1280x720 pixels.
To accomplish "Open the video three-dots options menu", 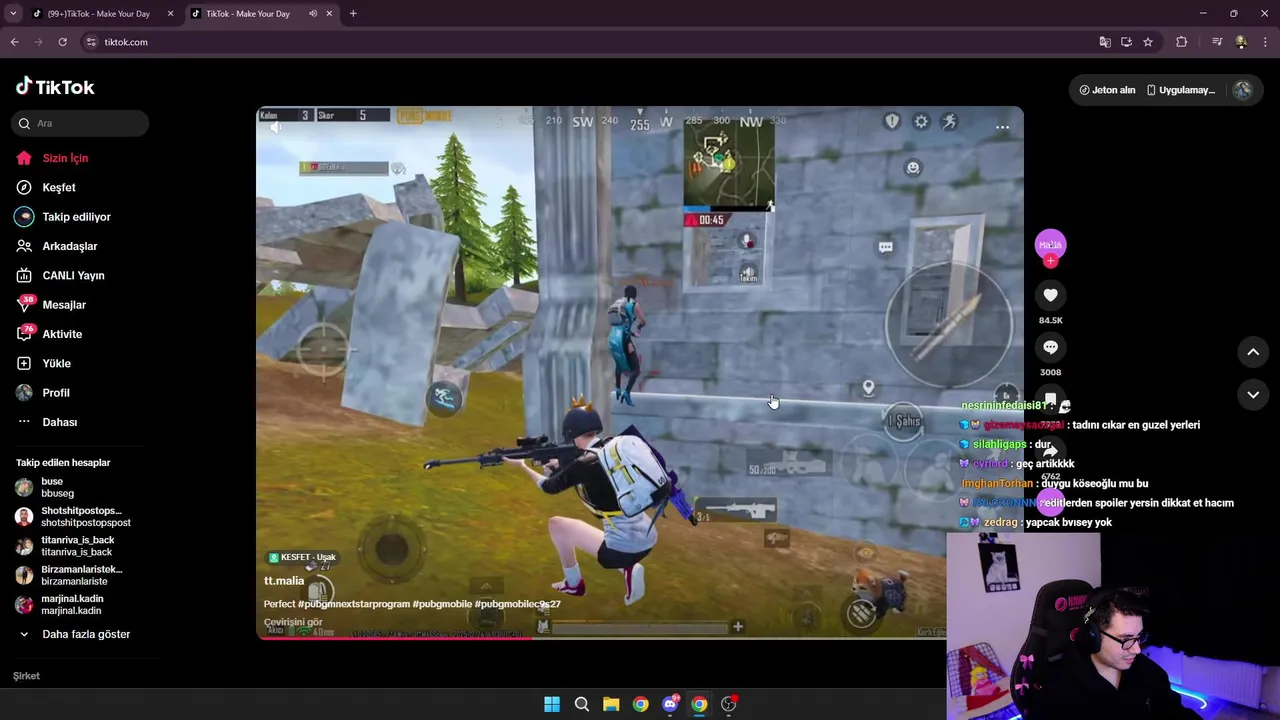I will point(1002,127).
